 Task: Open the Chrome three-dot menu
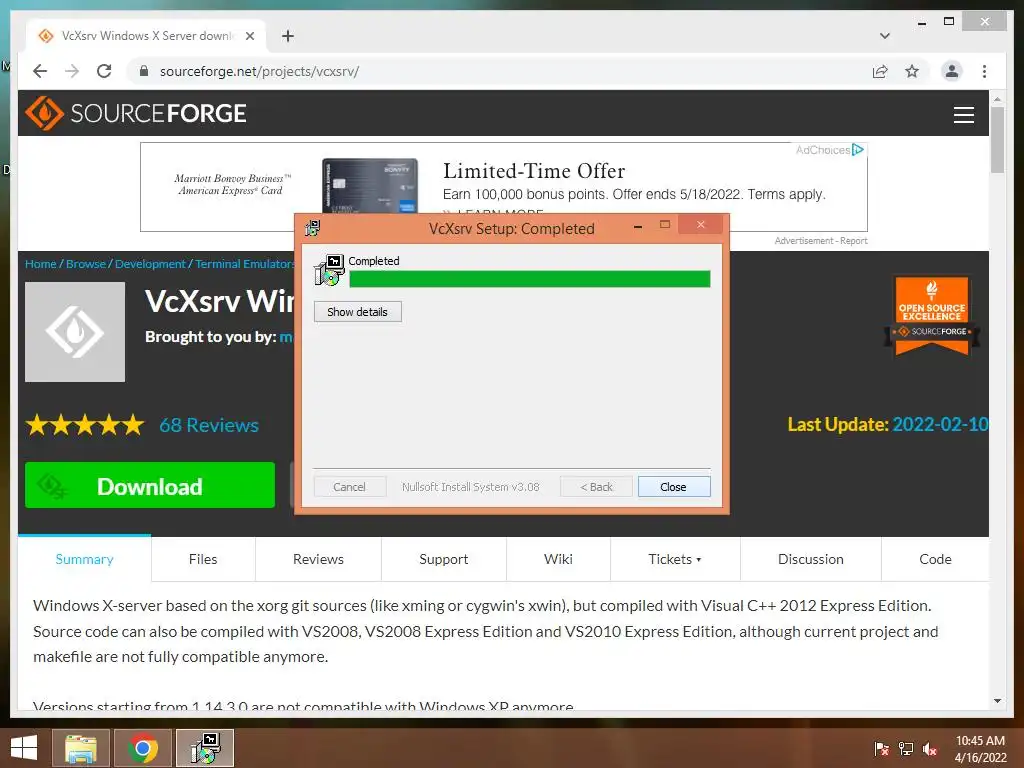tap(984, 71)
